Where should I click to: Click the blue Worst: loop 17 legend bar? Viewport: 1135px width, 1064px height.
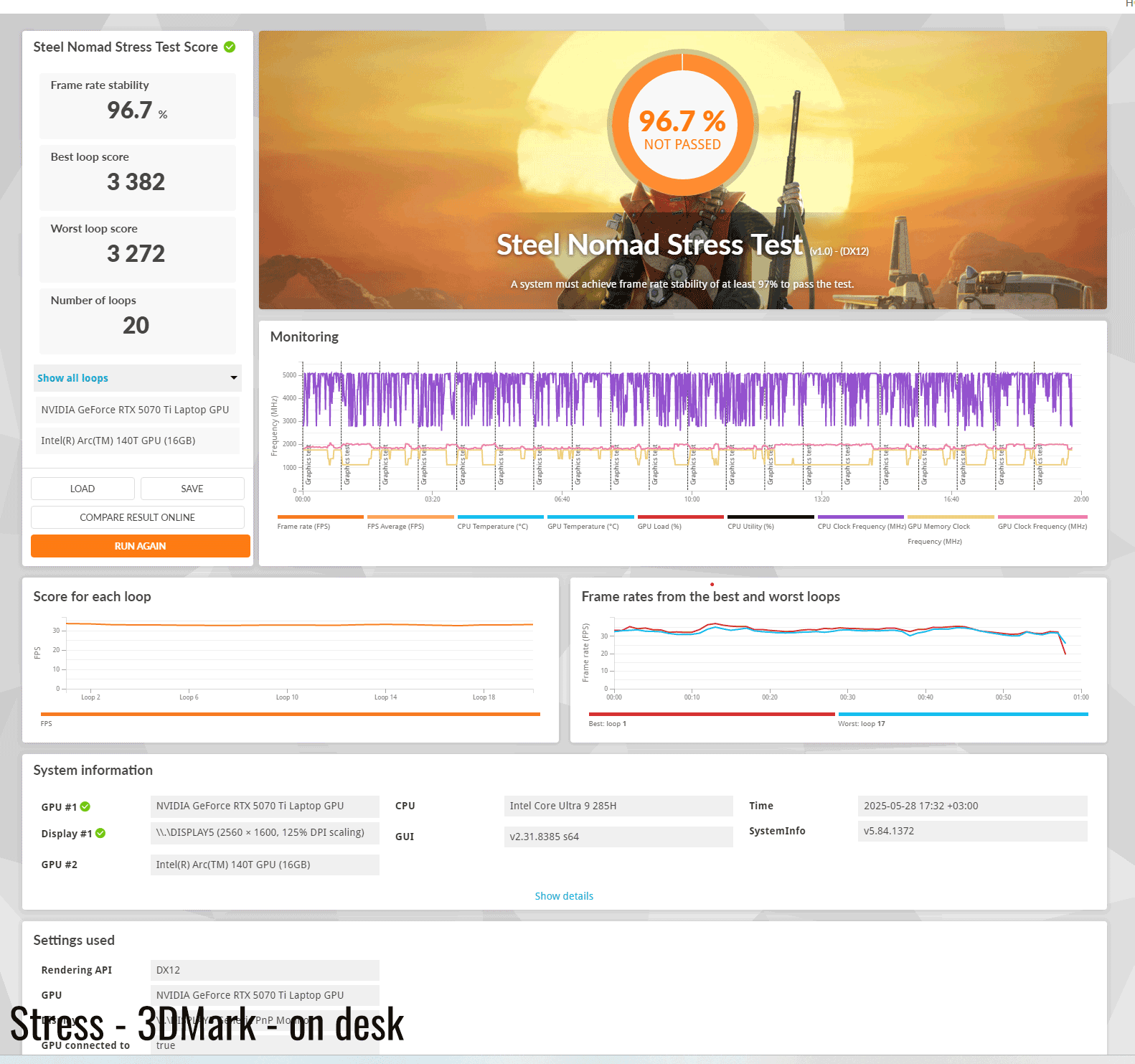pos(963,714)
